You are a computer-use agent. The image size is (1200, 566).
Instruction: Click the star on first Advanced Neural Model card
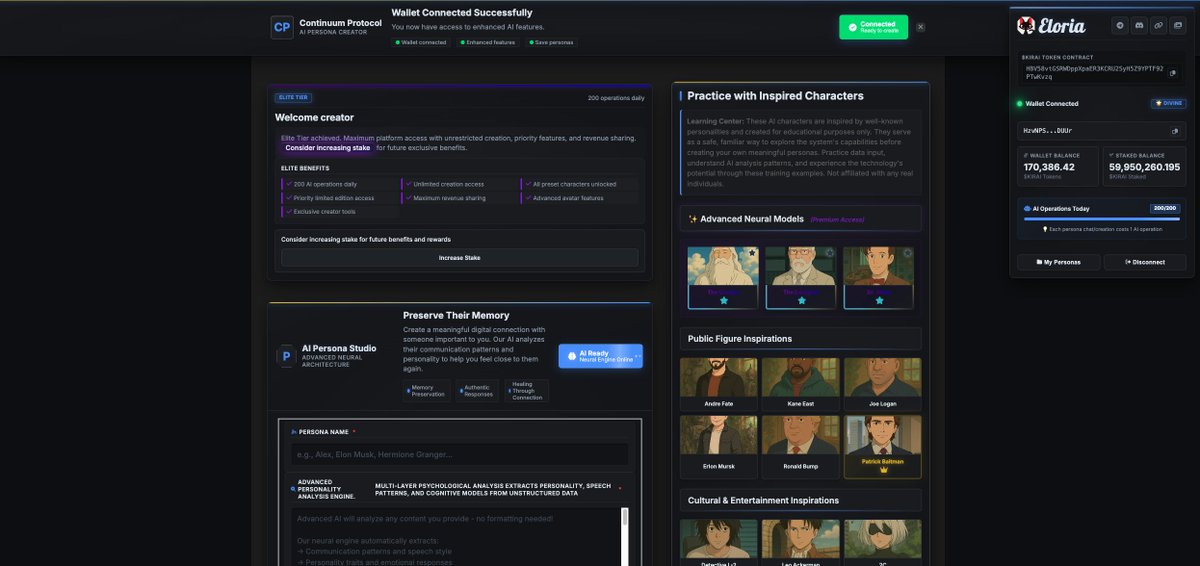724,300
